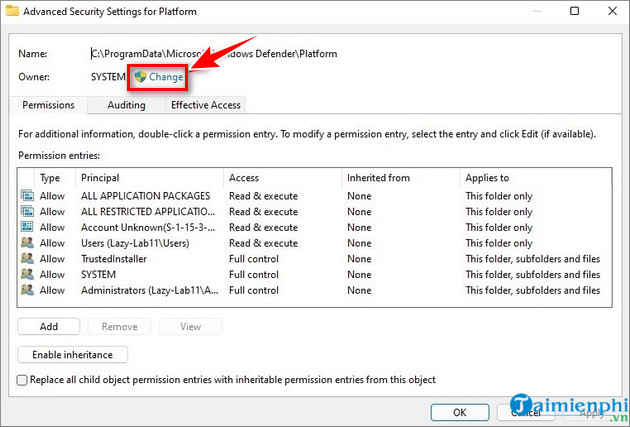The height and width of the screenshot is (427, 630).
Task: Click the ALL APPLICATION PACKAGES row icon
Action: 27,196
